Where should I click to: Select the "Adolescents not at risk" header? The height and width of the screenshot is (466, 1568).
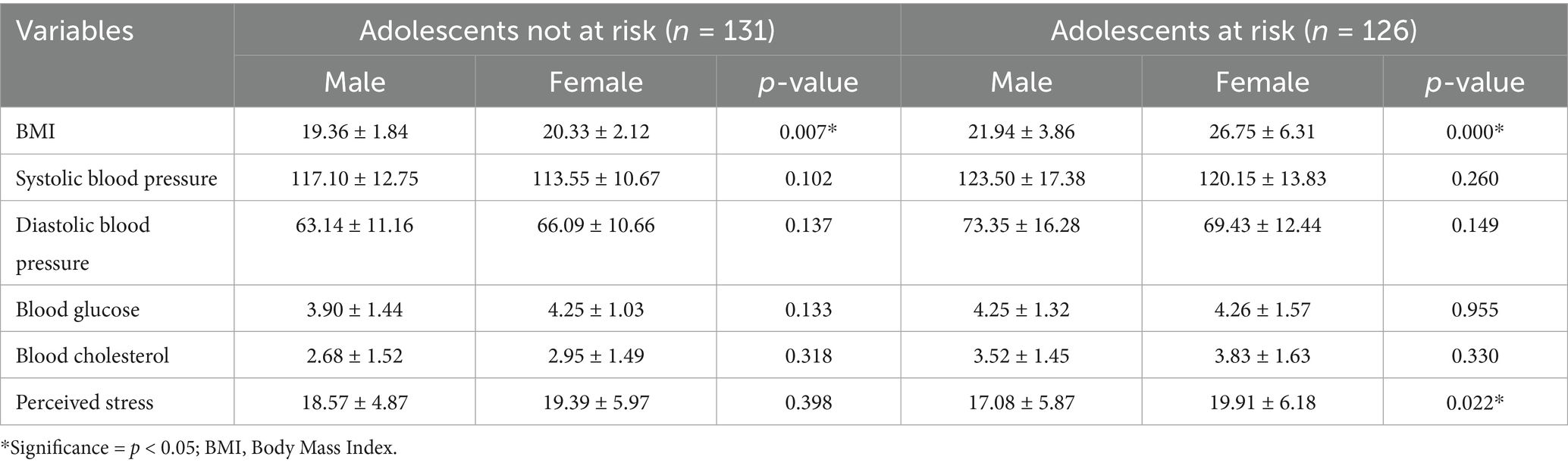point(566,31)
